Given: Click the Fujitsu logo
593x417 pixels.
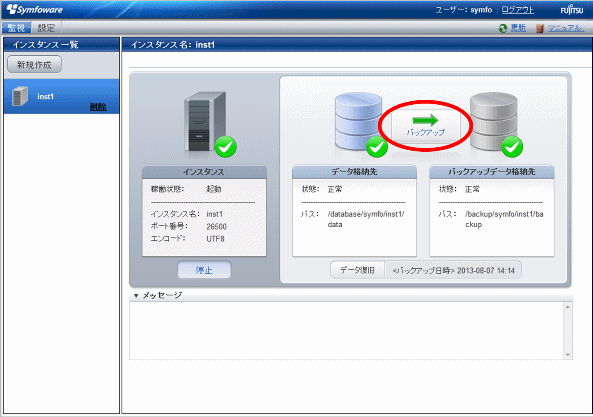Looking at the screenshot, I should tap(571, 10).
